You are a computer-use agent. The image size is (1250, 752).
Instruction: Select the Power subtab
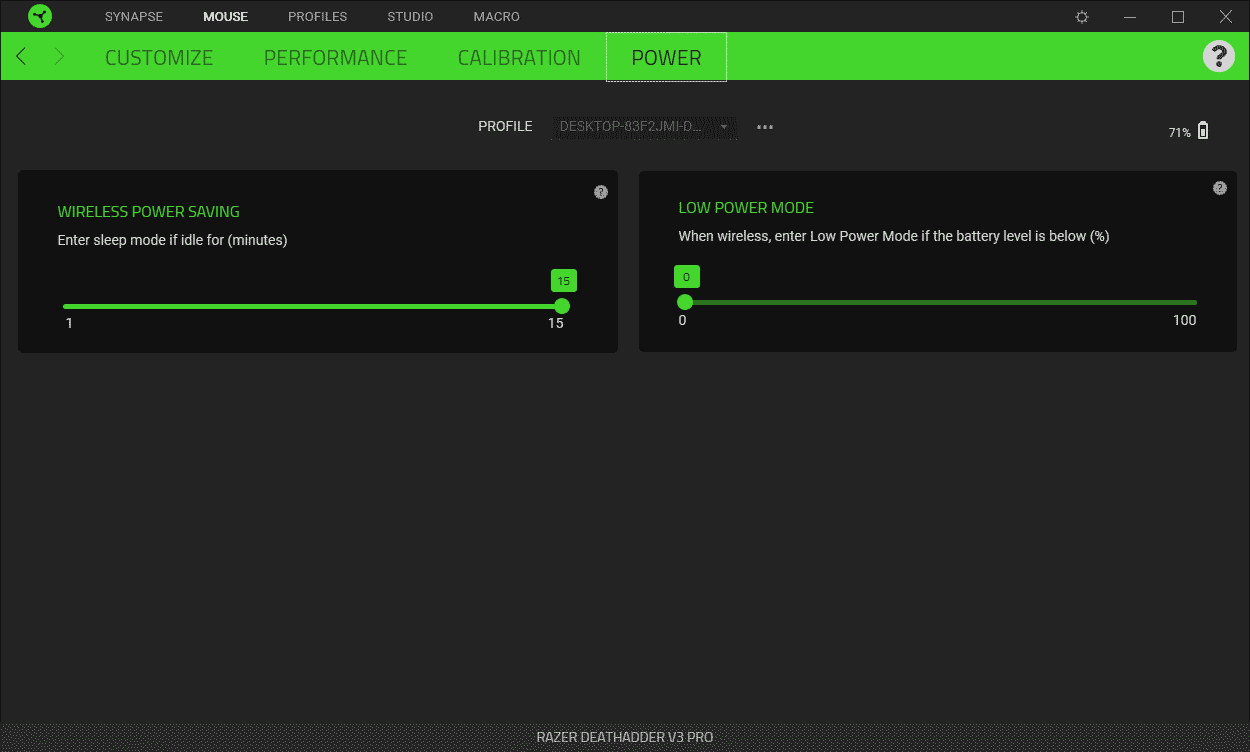[x=666, y=57]
